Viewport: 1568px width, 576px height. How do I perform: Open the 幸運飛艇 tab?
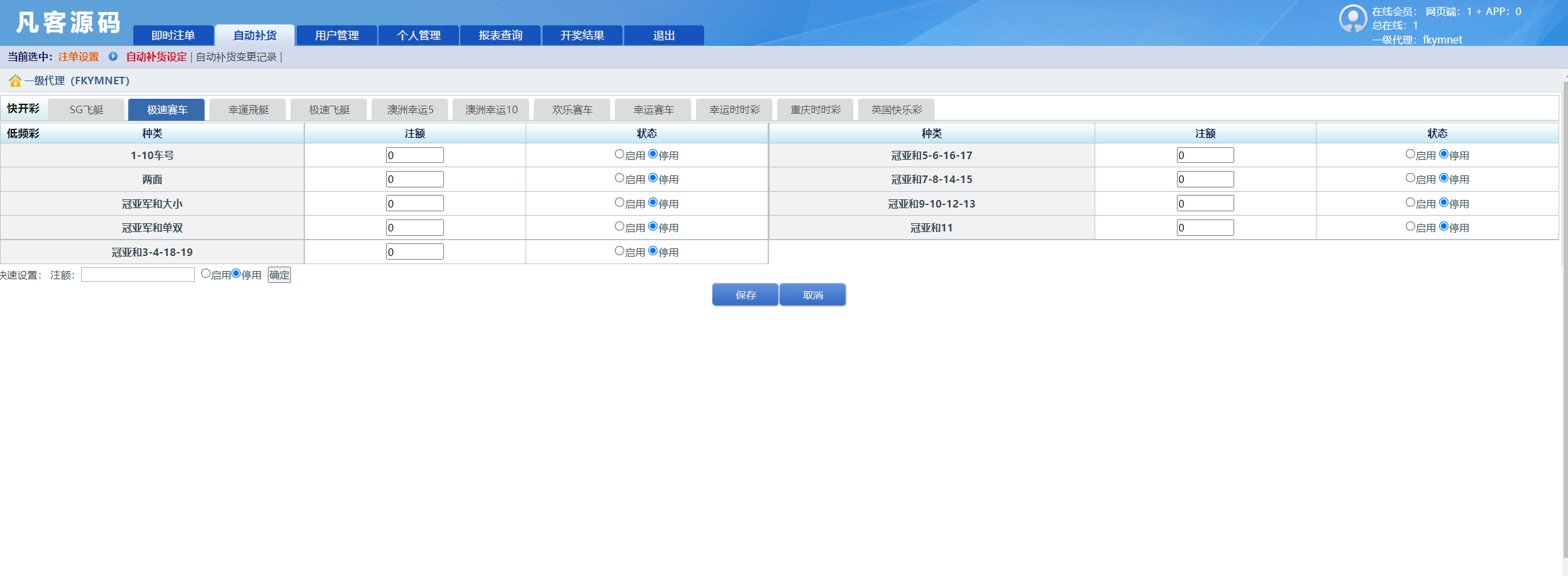[x=248, y=109]
